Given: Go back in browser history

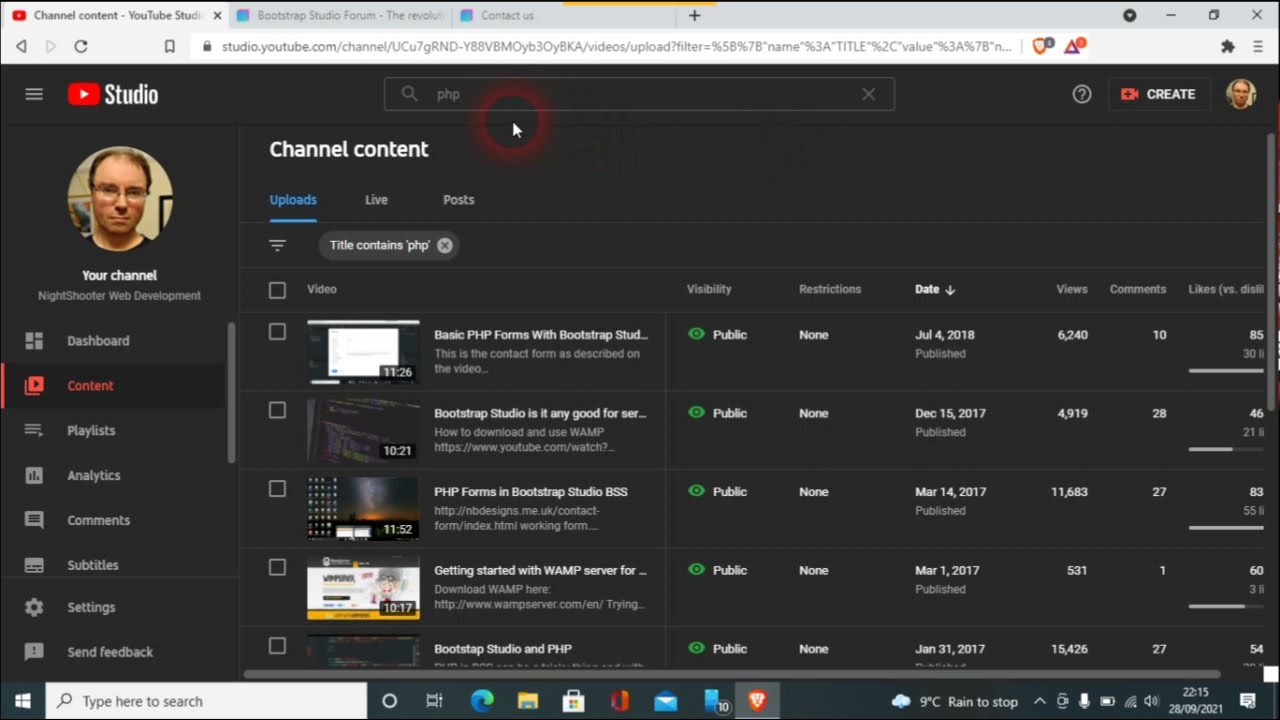Looking at the screenshot, I should pos(21,46).
